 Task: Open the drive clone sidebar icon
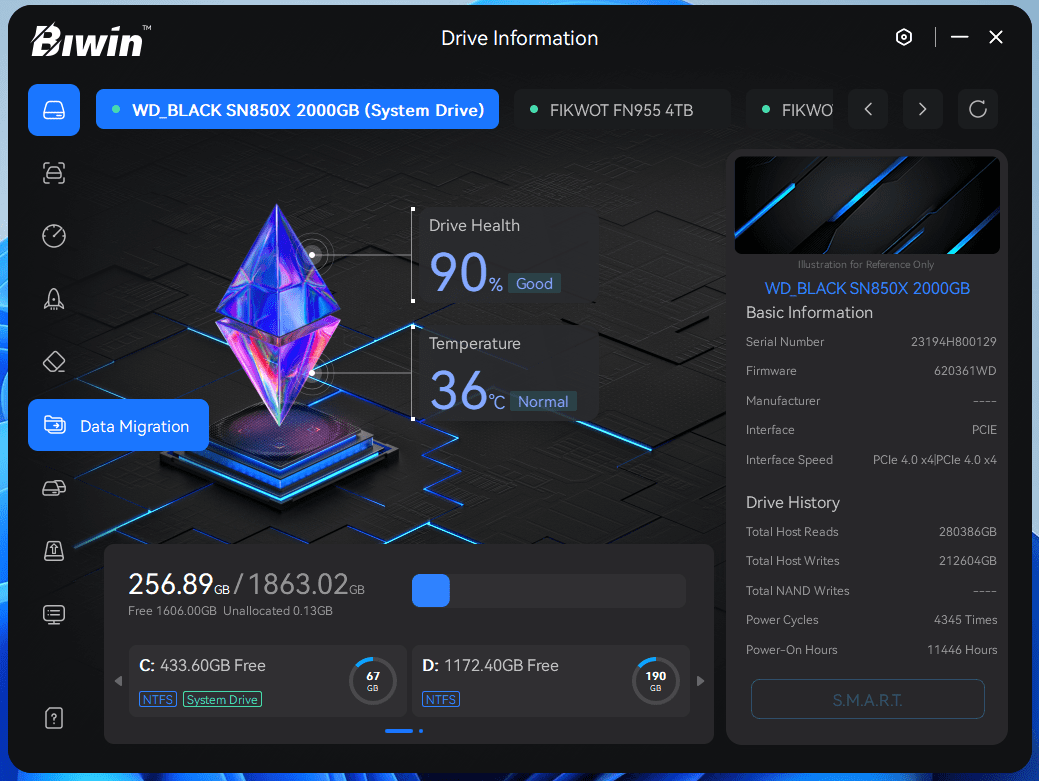point(54,488)
